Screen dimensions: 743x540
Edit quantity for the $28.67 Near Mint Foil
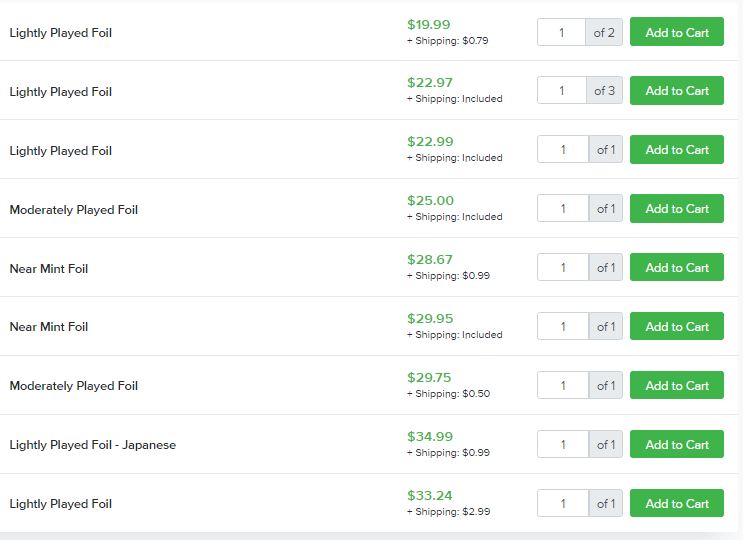pos(563,268)
